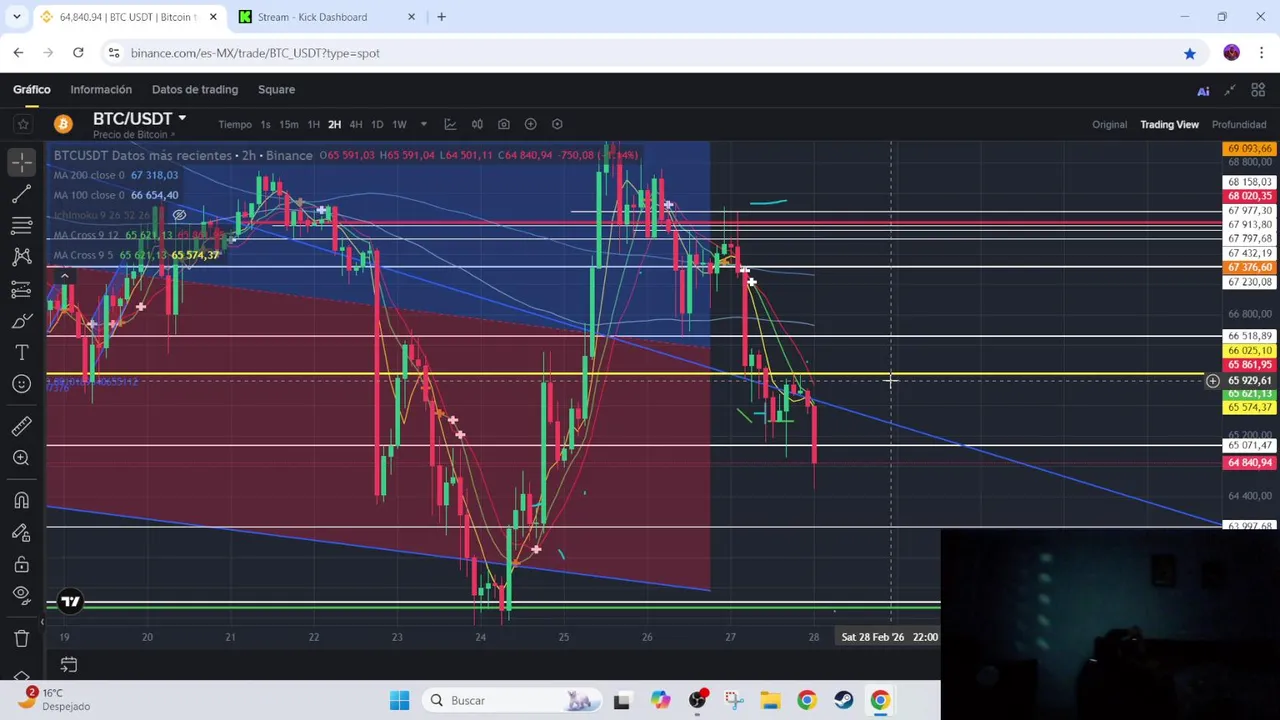Show the hidden Ichimoku indicator
1280x720 pixels.
tap(179, 215)
